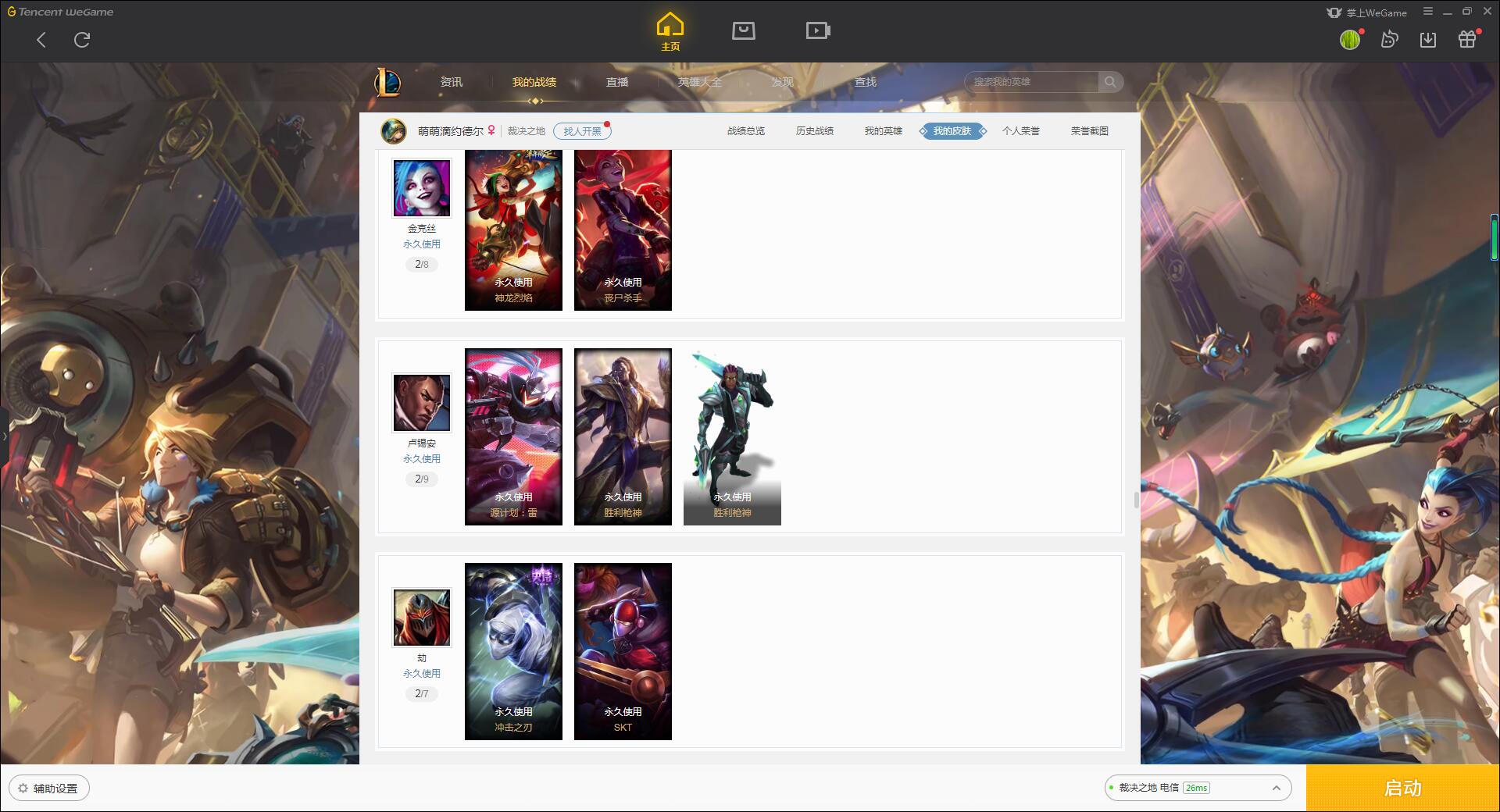
Task: Open the 荣誉截图 sub-tab
Action: click(1090, 131)
